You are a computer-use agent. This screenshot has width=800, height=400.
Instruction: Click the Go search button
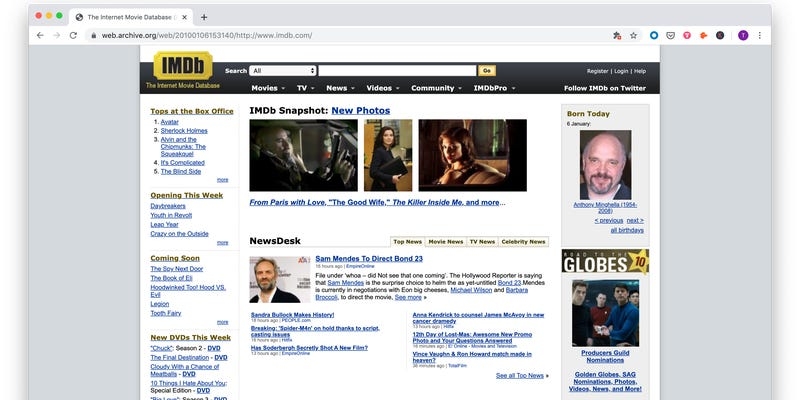(487, 71)
